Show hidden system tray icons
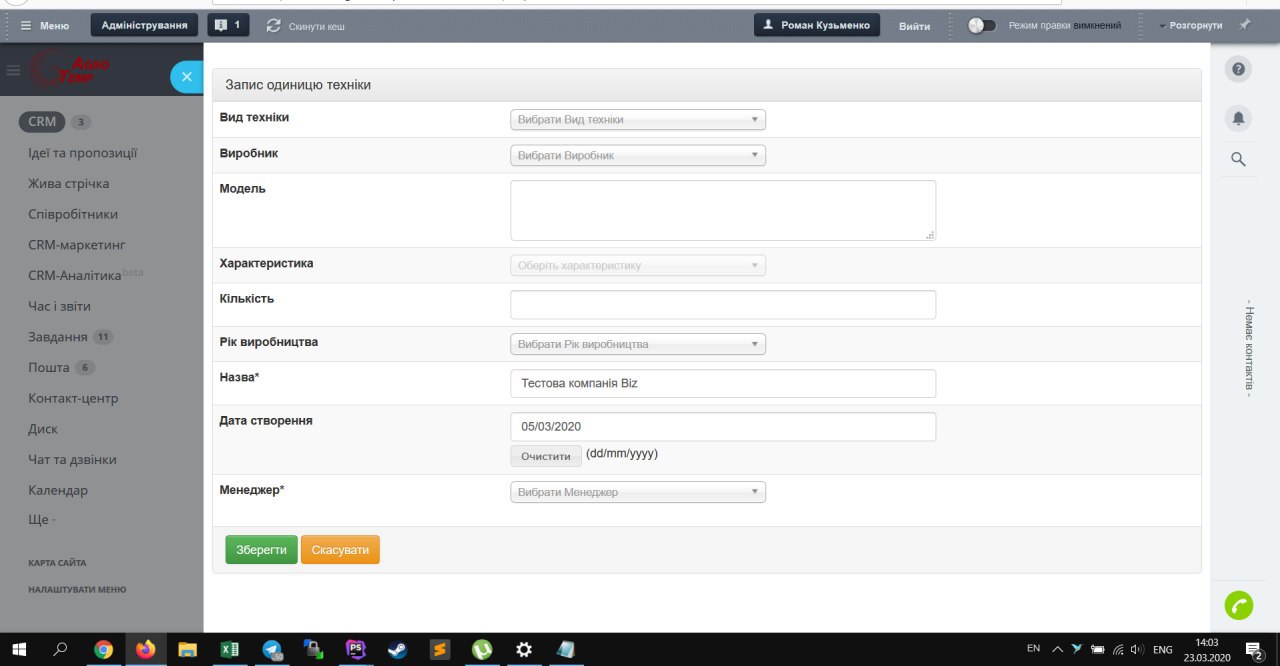The width and height of the screenshot is (1280, 666). click(x=1058, y=649)
